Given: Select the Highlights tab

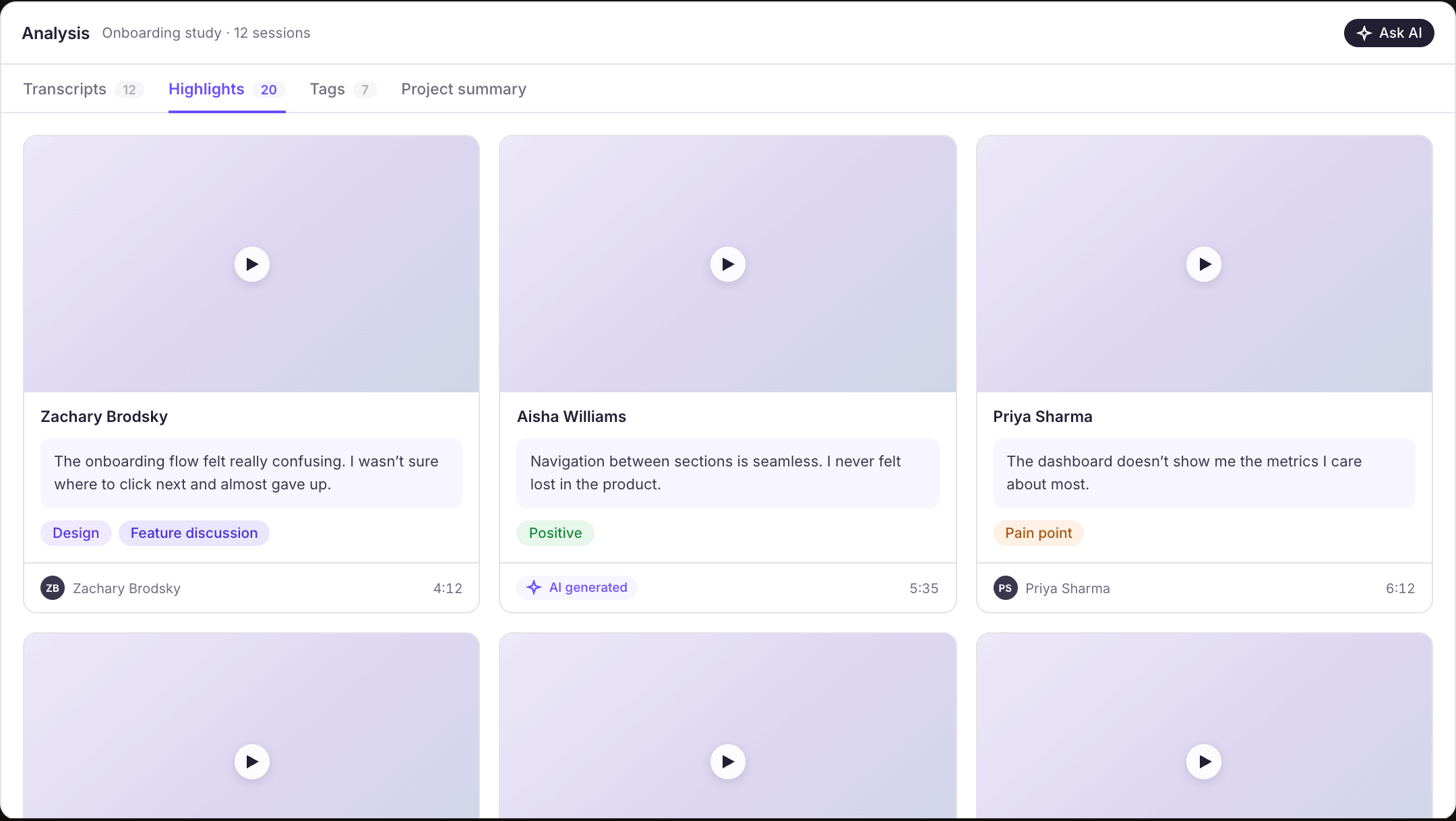Looking at the screenshot, I should click(x=227, y=89).
